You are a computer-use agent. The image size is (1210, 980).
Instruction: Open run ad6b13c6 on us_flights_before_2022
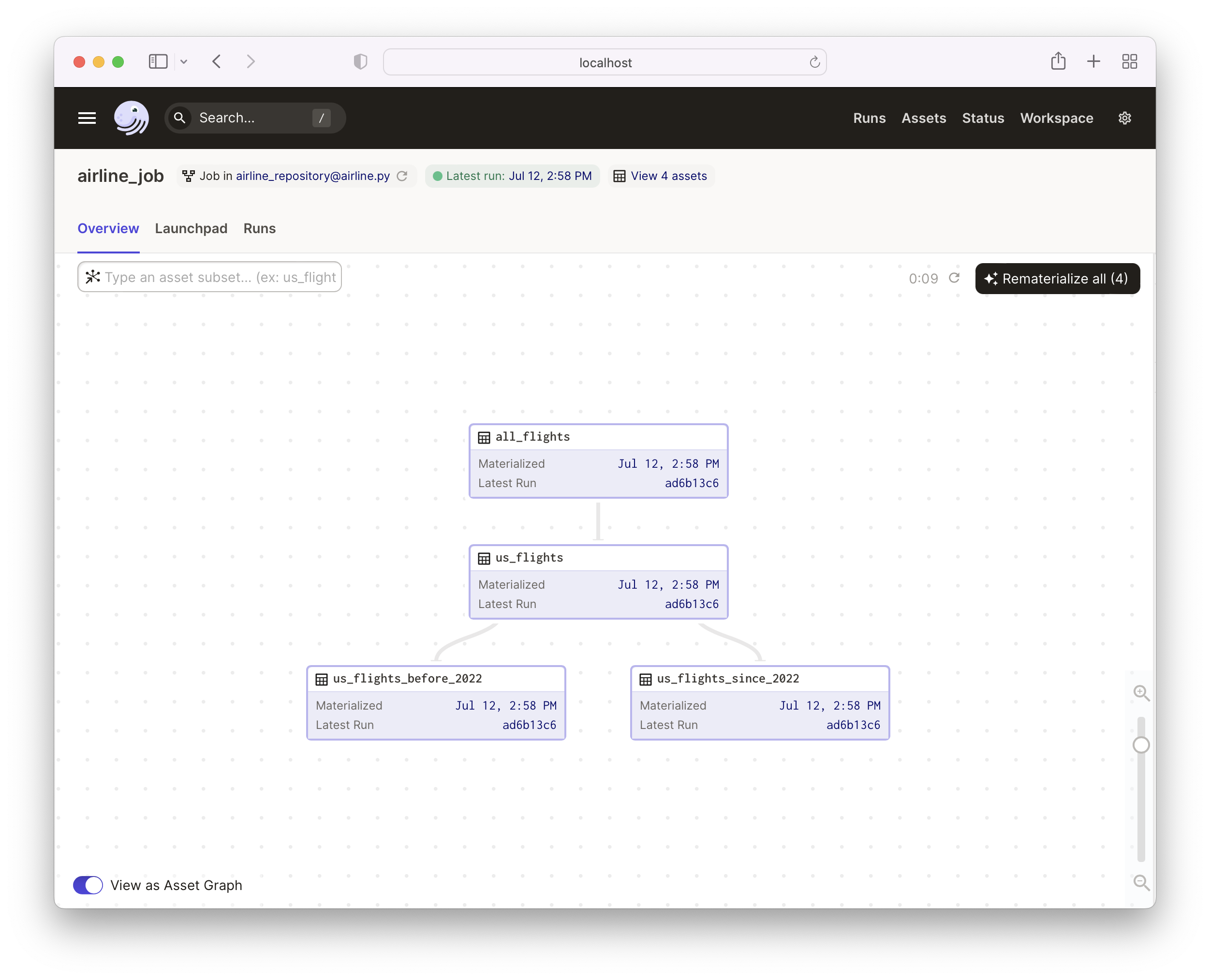529,725
